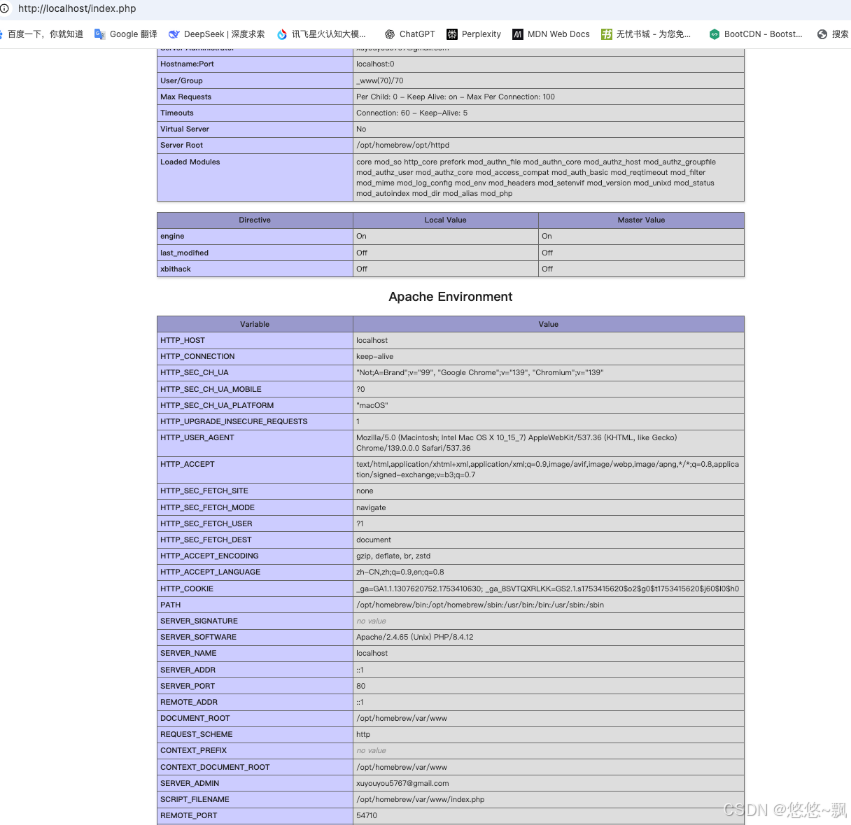The image size is (851, 825).
Task: Select the last_modified directive row
Action: point(451,253)
